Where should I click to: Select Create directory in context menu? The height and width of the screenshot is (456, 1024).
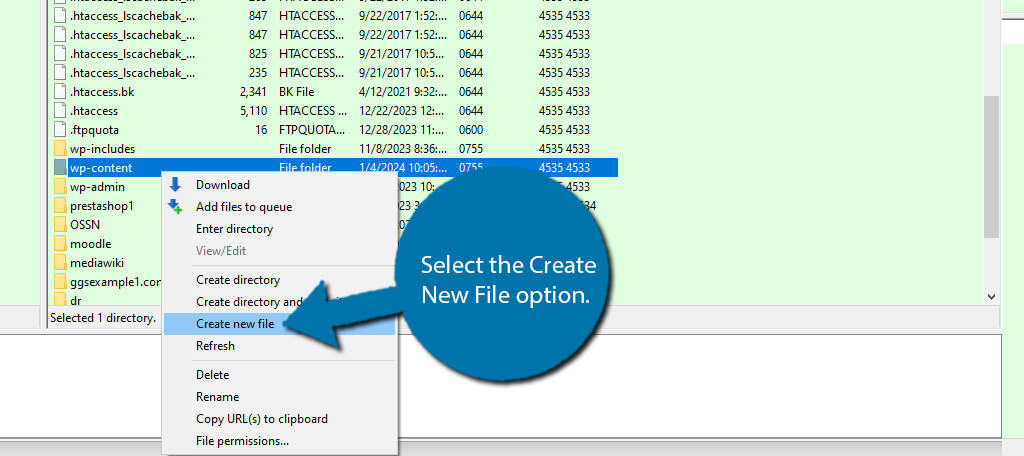238,280
